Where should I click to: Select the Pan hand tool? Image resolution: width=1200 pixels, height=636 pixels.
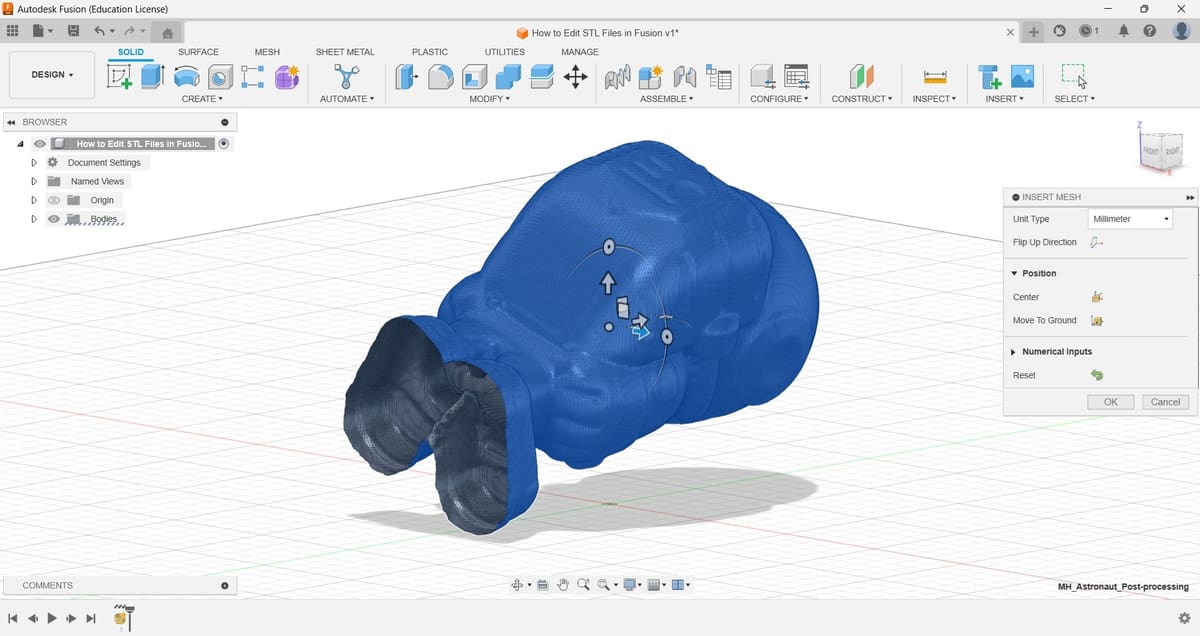click(563, 585)
